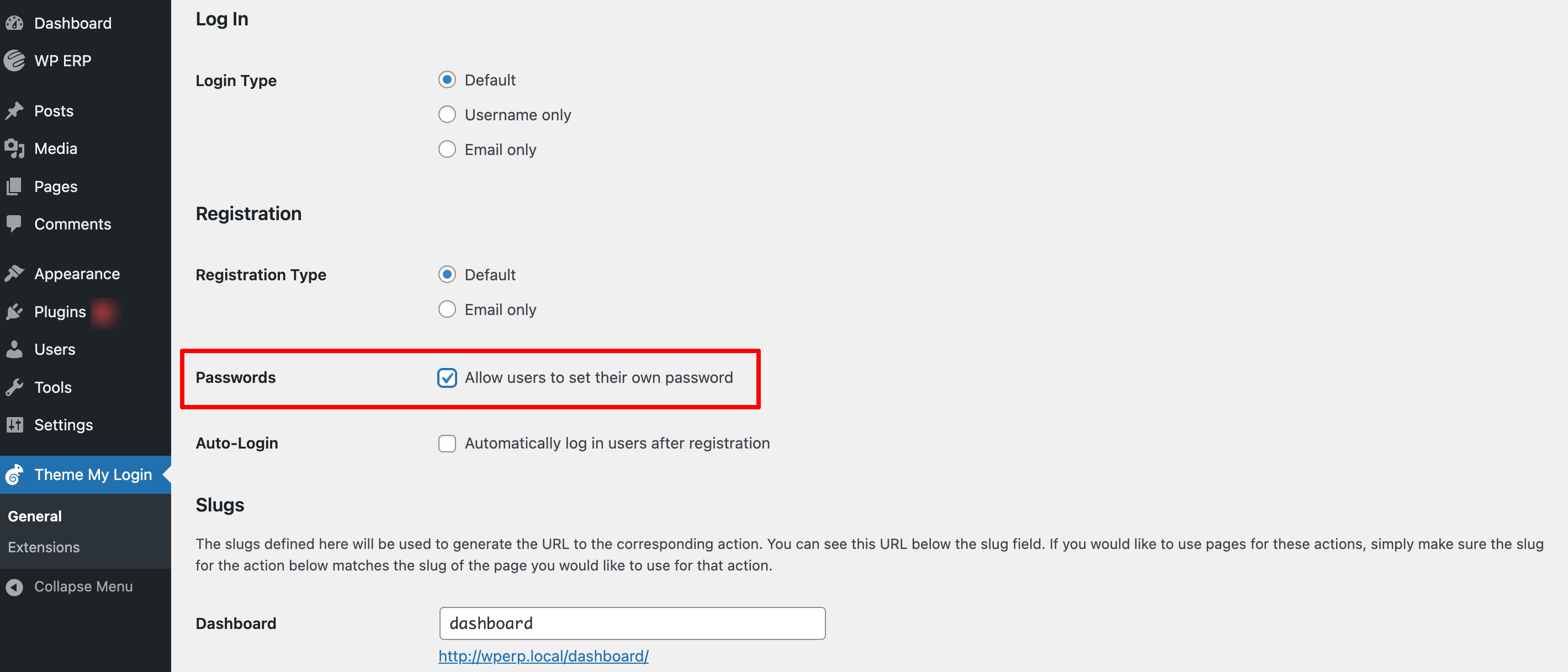Image resolution: width=1568 pixels, height=672 pixels.
Task: Open the Plugins icon
Action: pyautogui.click(x=14, y=311)
